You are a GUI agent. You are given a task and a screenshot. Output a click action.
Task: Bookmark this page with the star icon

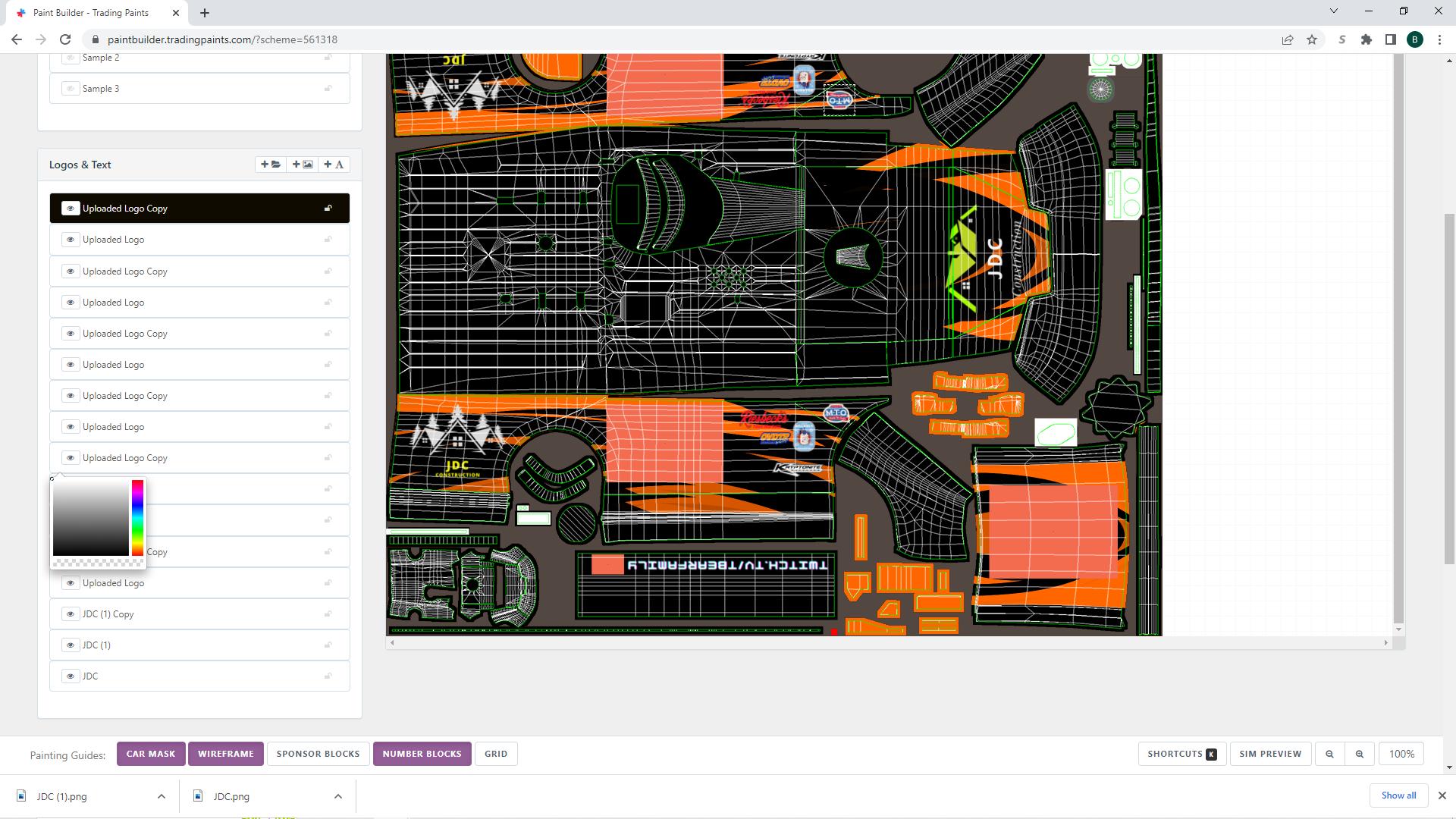tap(1312, 39)
